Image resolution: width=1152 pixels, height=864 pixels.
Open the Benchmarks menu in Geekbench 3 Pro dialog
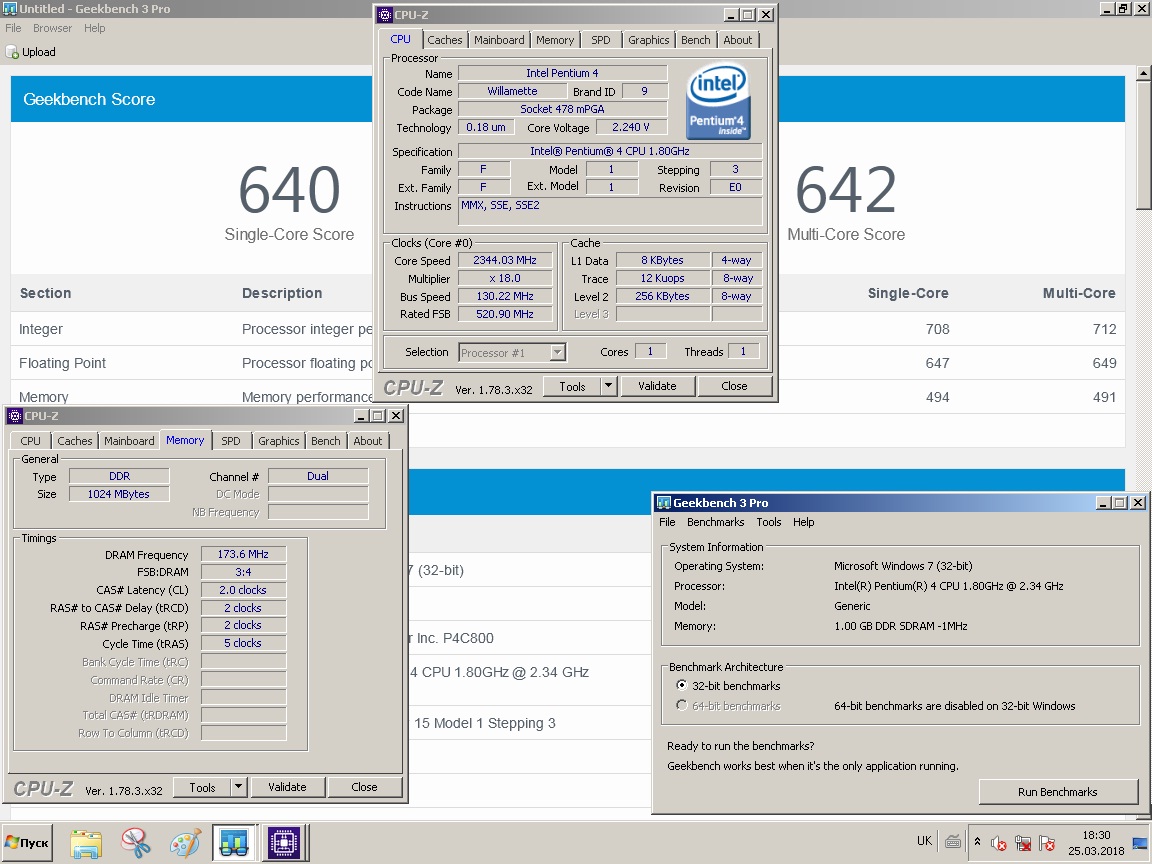pyautogui.click(x=715, y=522)
